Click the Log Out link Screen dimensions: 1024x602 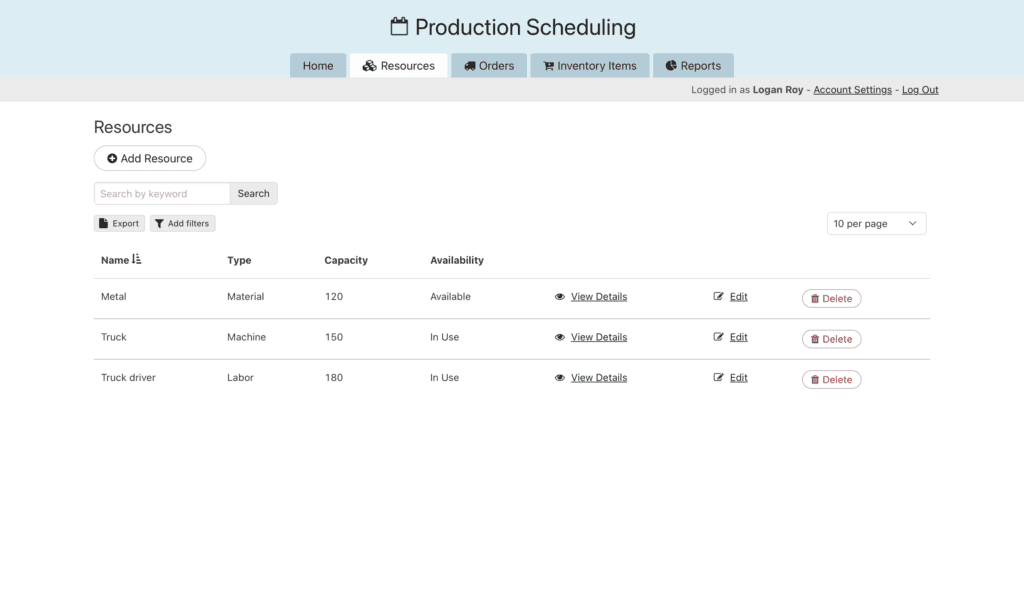(920, 90)
